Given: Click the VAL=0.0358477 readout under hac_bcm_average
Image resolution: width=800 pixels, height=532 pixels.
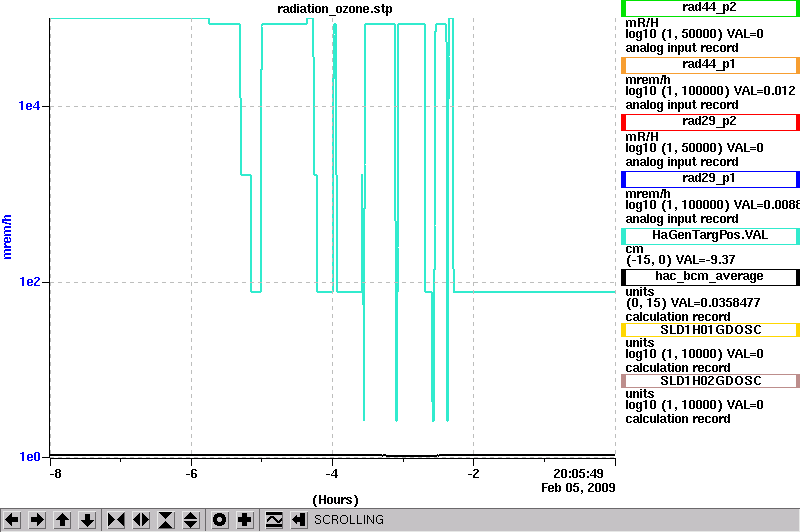Looking at the screenshot, I should click(x=715, y=302).
